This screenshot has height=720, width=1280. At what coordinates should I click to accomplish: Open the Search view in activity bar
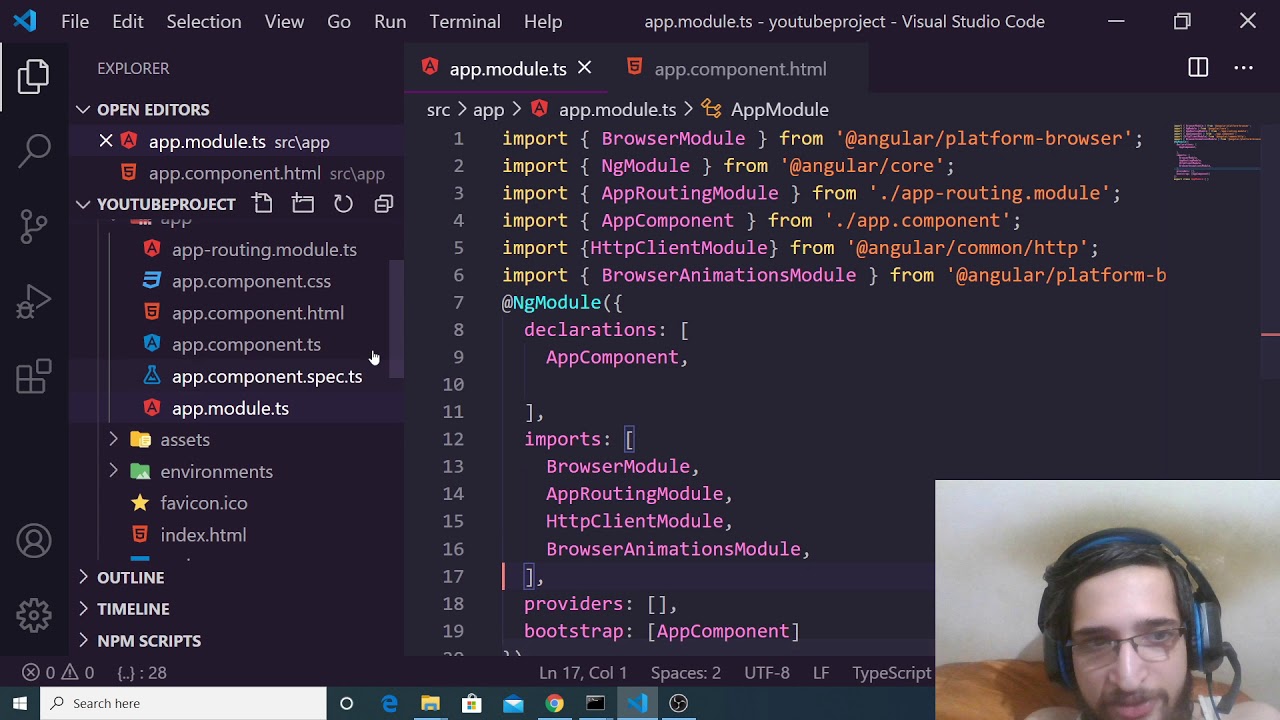[x=34, y=151]
